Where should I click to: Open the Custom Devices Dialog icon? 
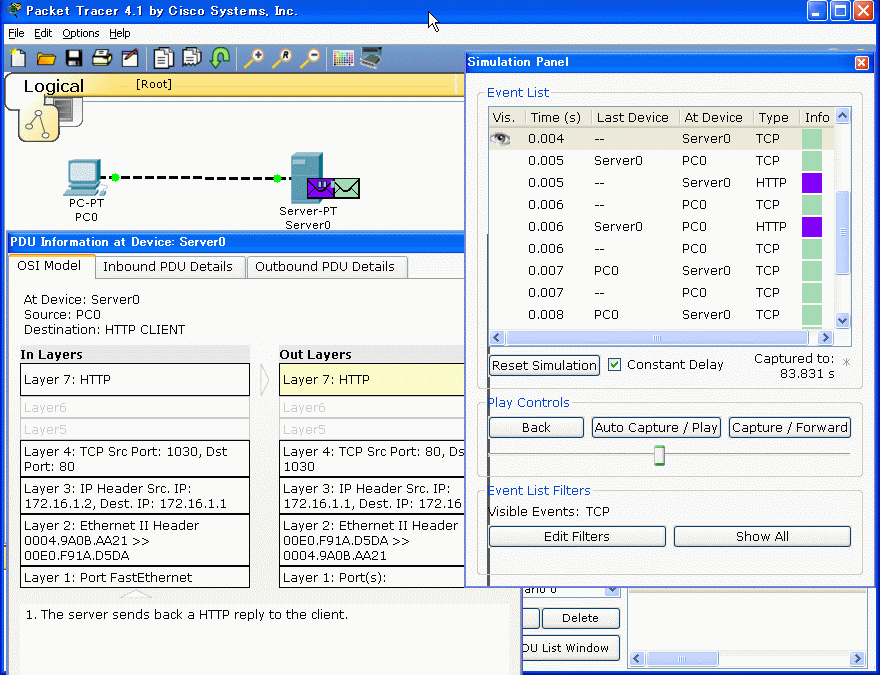(370, 58)
